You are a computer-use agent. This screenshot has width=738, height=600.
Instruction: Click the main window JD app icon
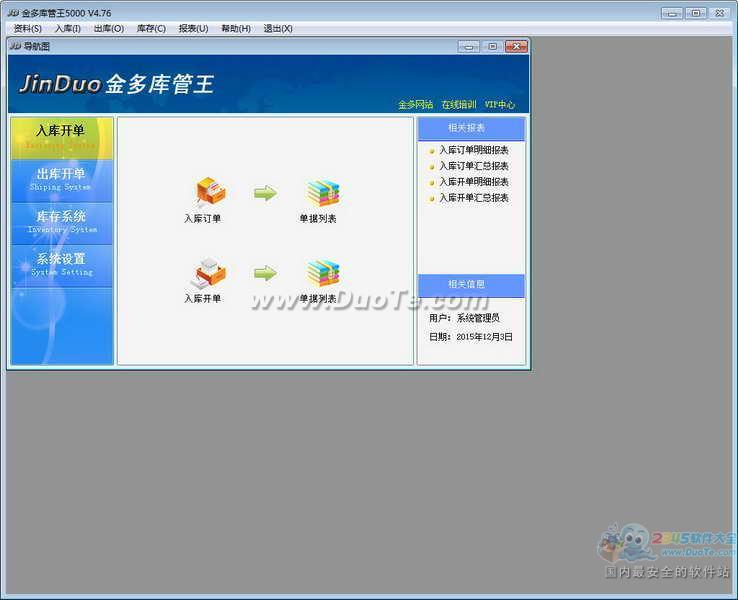point(13,13)
